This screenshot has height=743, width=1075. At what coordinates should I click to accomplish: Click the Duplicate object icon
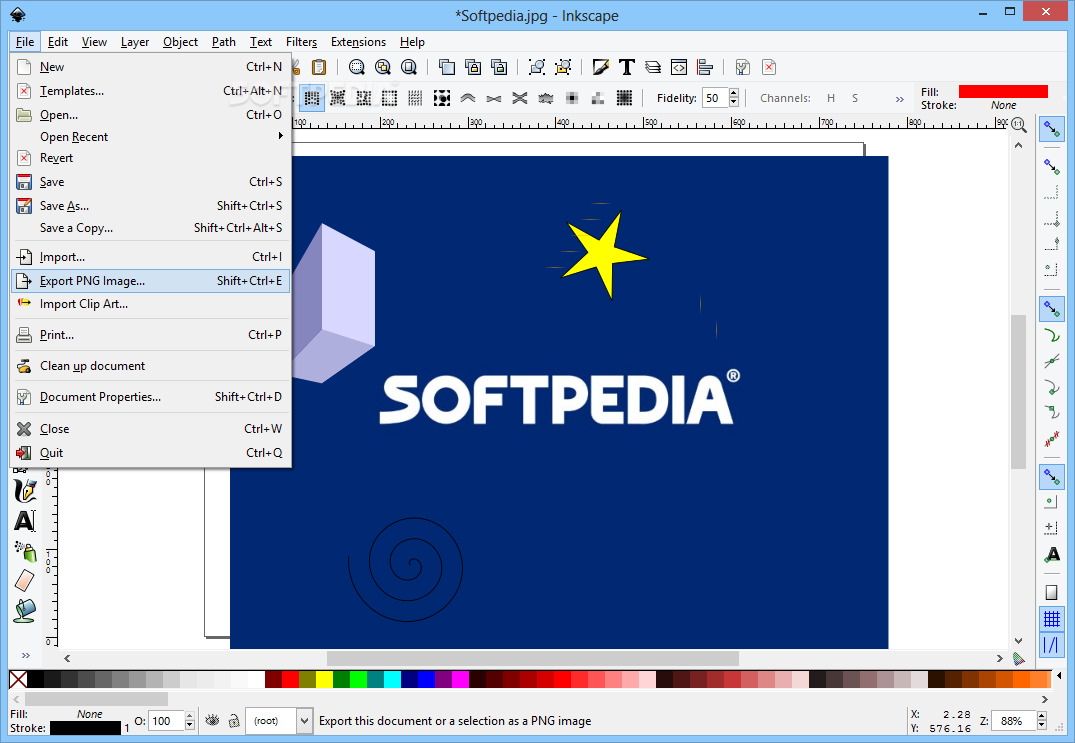(x=446, y=67)
